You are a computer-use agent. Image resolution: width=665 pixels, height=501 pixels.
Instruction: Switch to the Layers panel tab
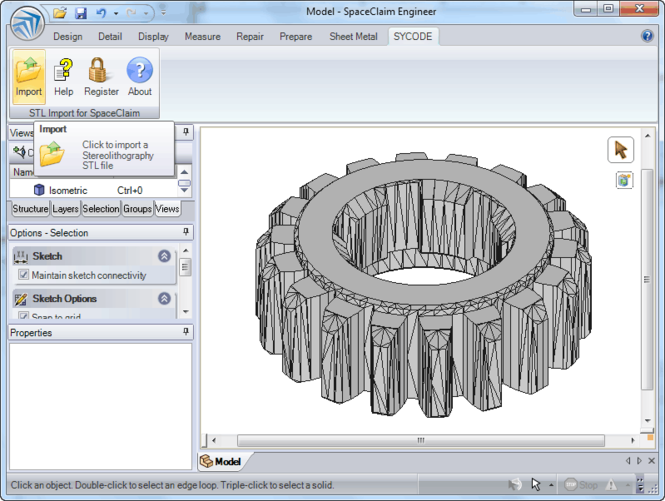[65, 209]
